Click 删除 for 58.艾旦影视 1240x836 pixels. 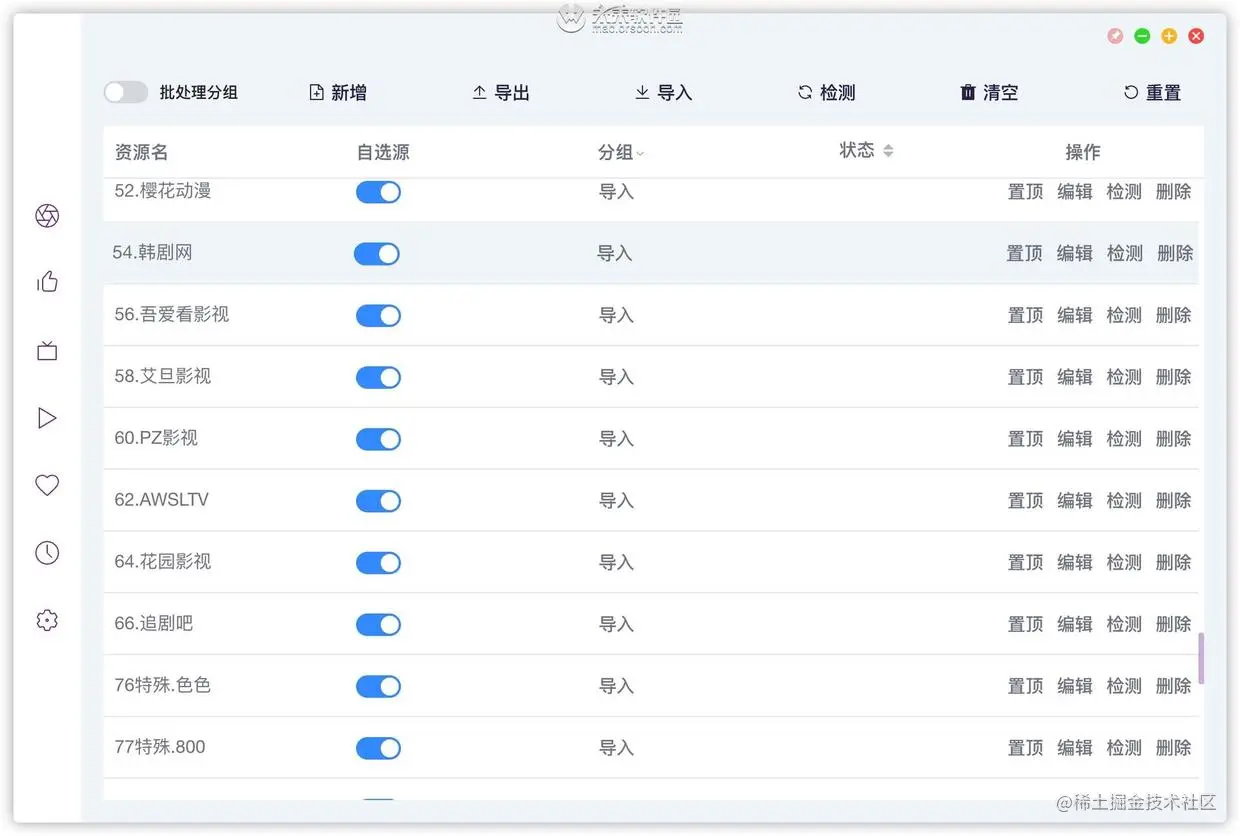point(1174,378)
